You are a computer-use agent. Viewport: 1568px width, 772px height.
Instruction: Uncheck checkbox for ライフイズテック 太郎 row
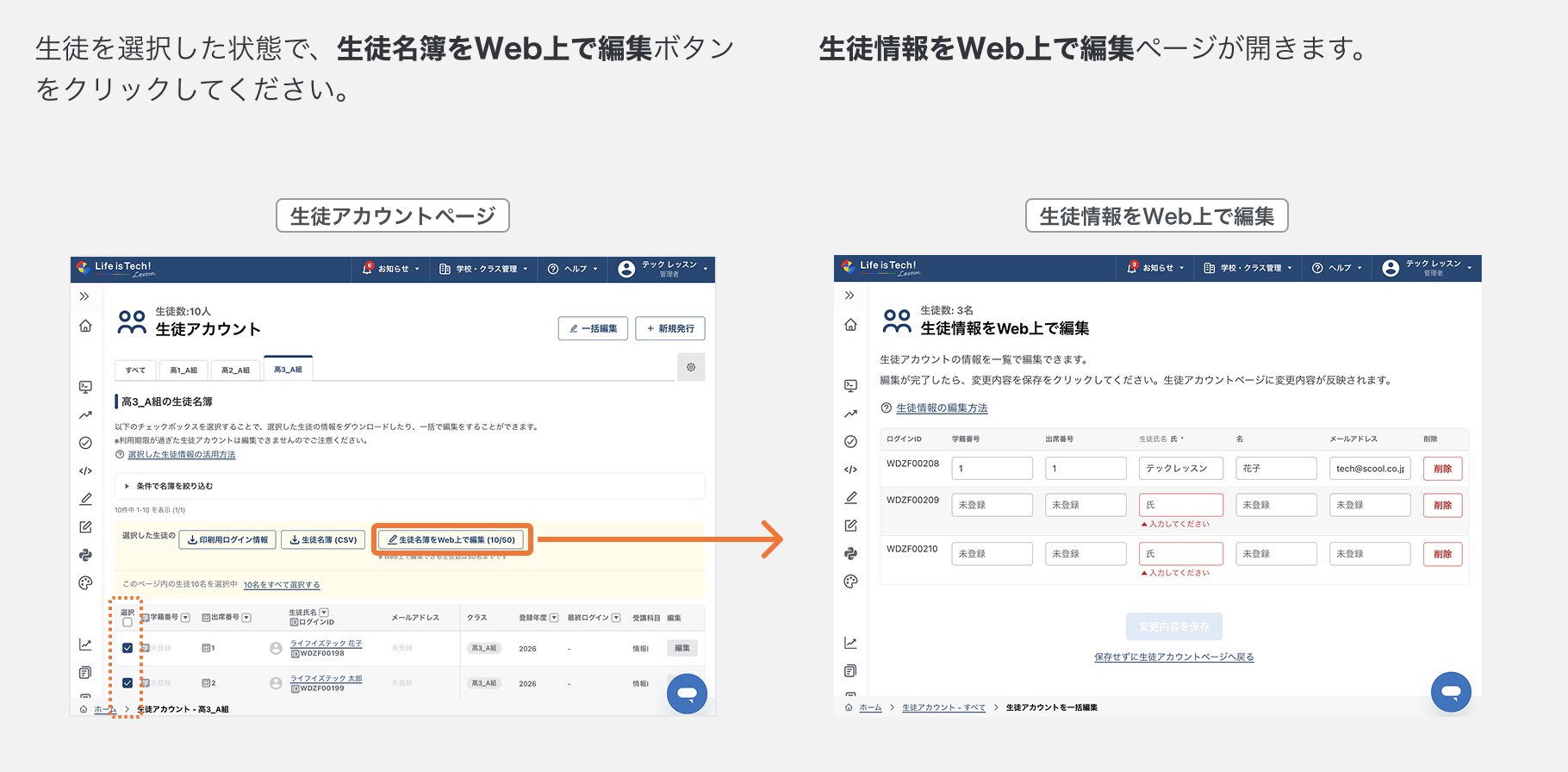pyautogui.click(x=128, y=682)
